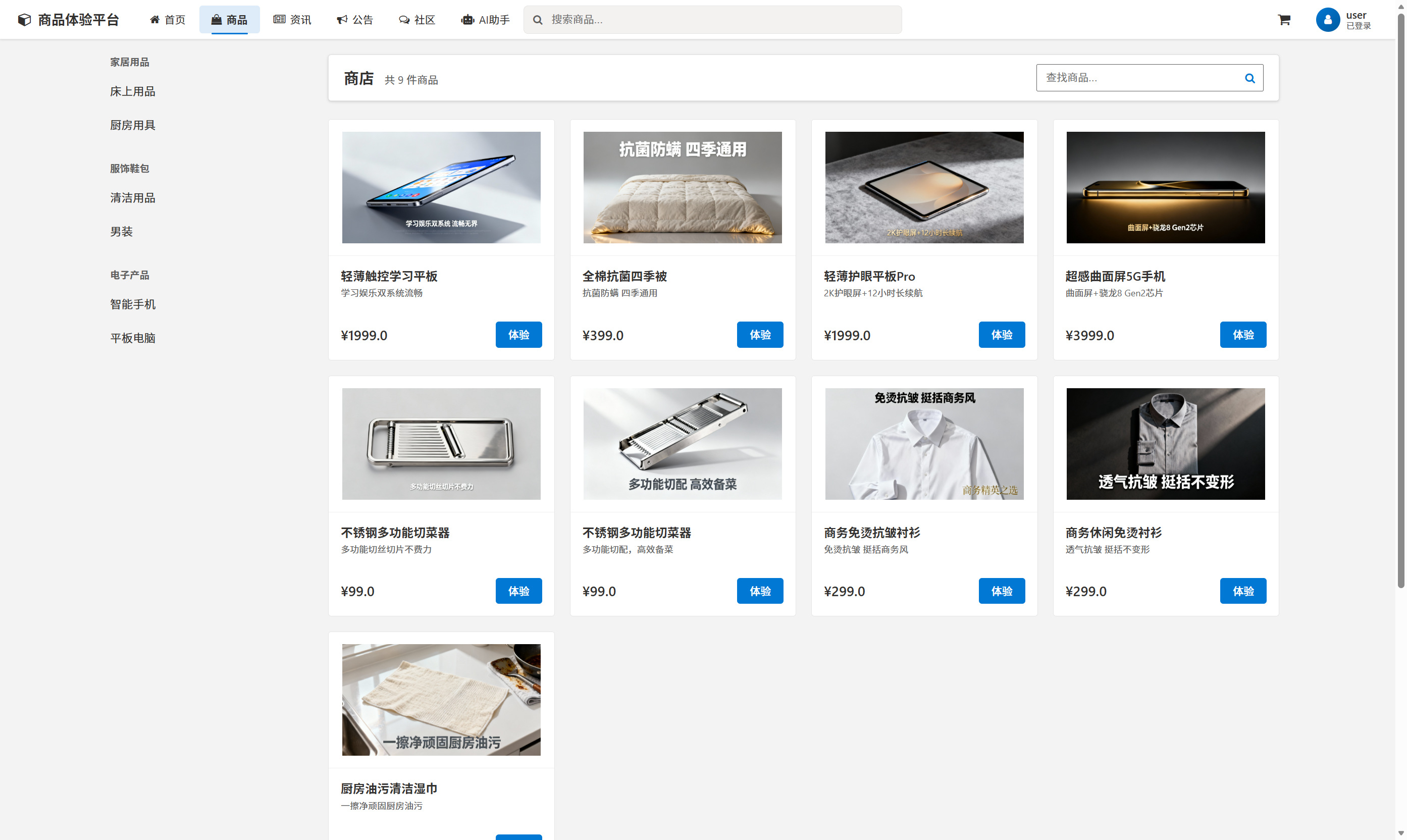The height and width of the screenshot is (840, 1407).
Task: Click the store search magnifier icon
Action: tap(1249, 78)
